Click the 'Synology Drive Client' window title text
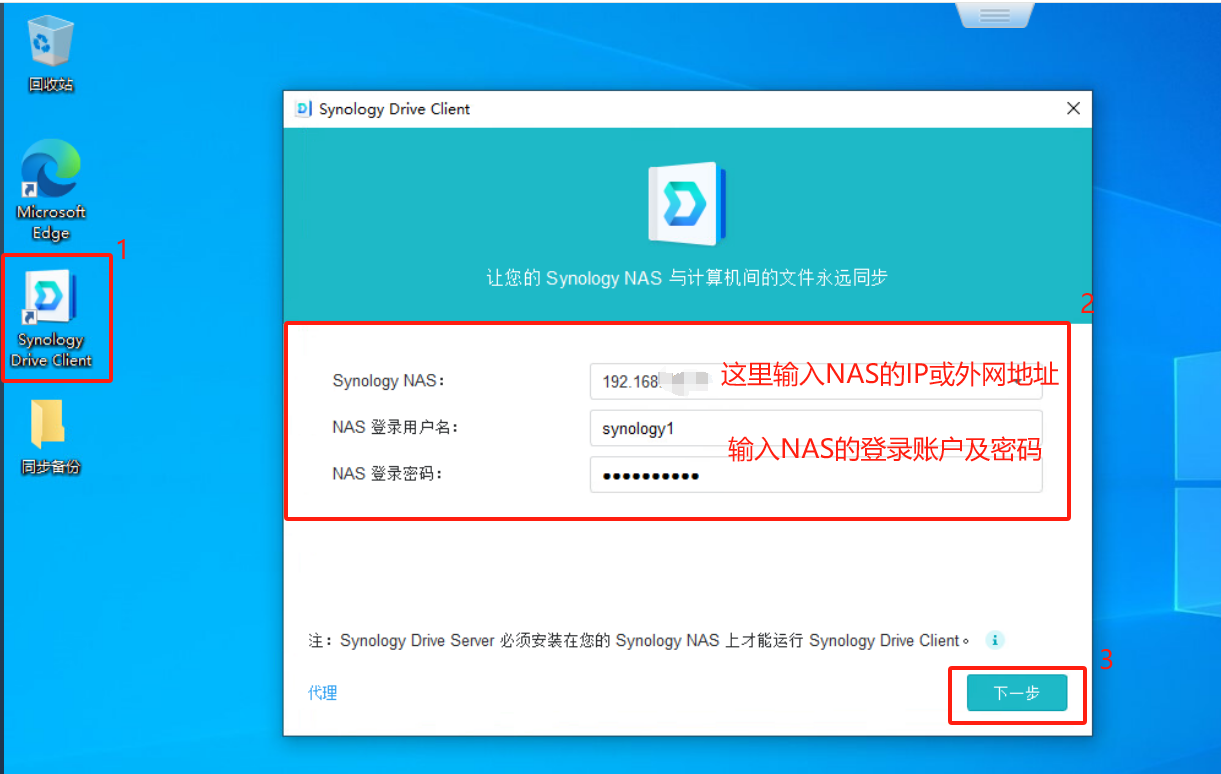The height and width of the screenshot is (774, 1221). tap(394, 109)
